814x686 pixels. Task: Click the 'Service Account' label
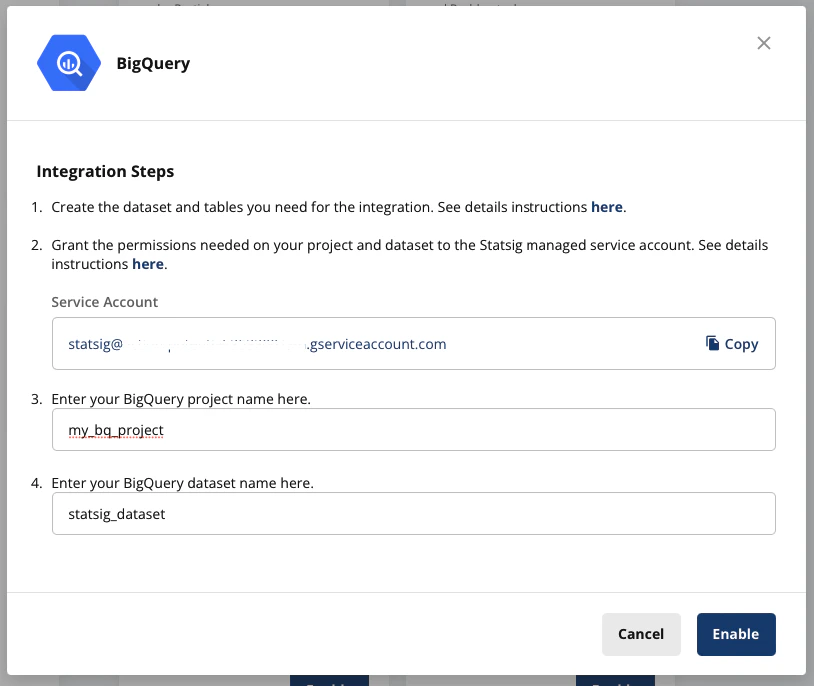click(x=104, y=302)
